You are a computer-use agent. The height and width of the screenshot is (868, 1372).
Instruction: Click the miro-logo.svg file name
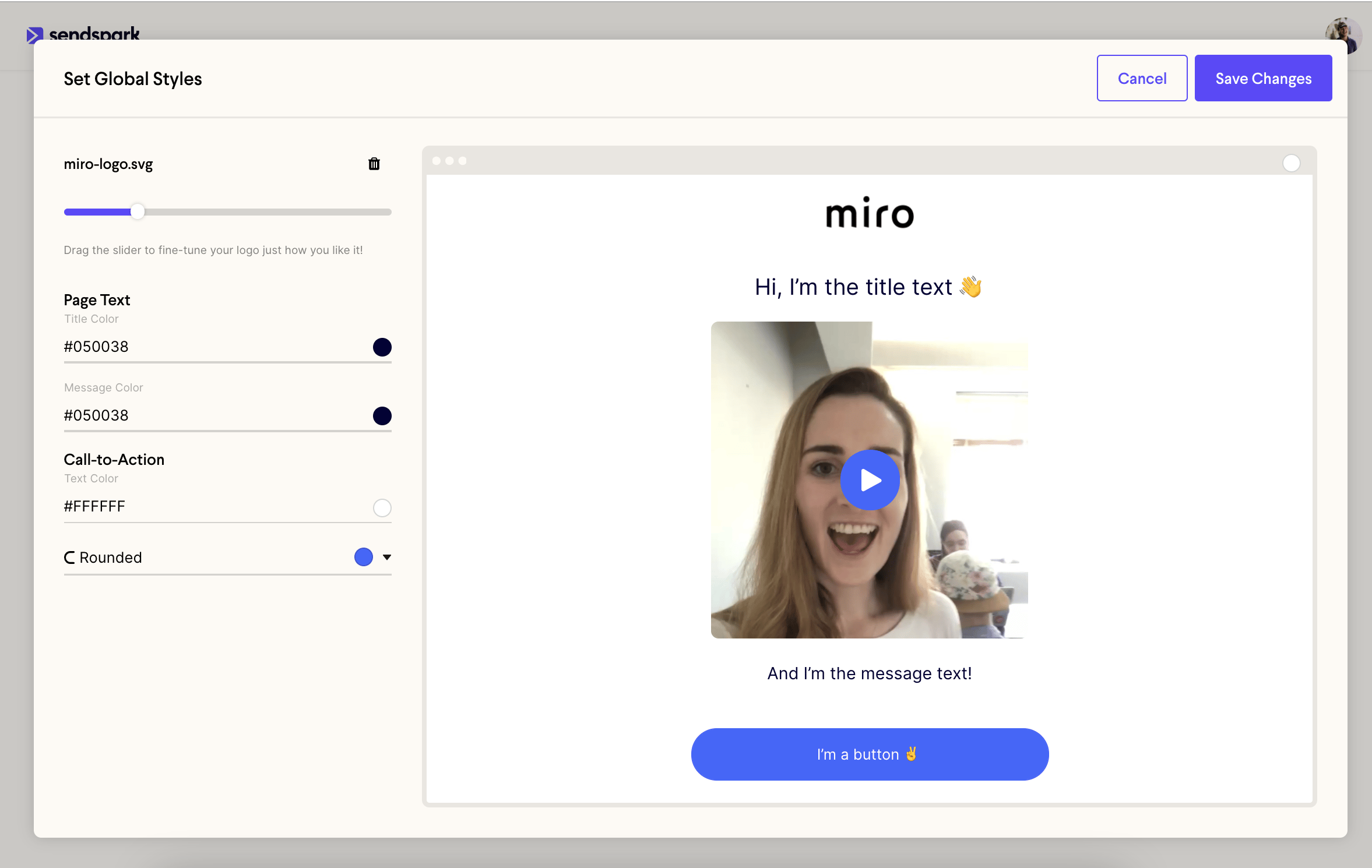[x=108, y=164]
